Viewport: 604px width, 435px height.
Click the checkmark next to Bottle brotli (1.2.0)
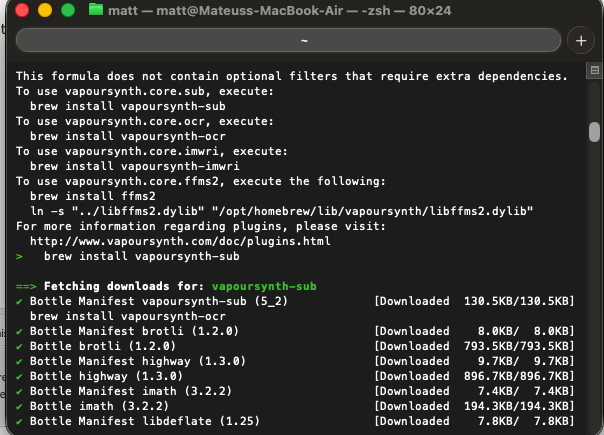(x=20, y=346)
